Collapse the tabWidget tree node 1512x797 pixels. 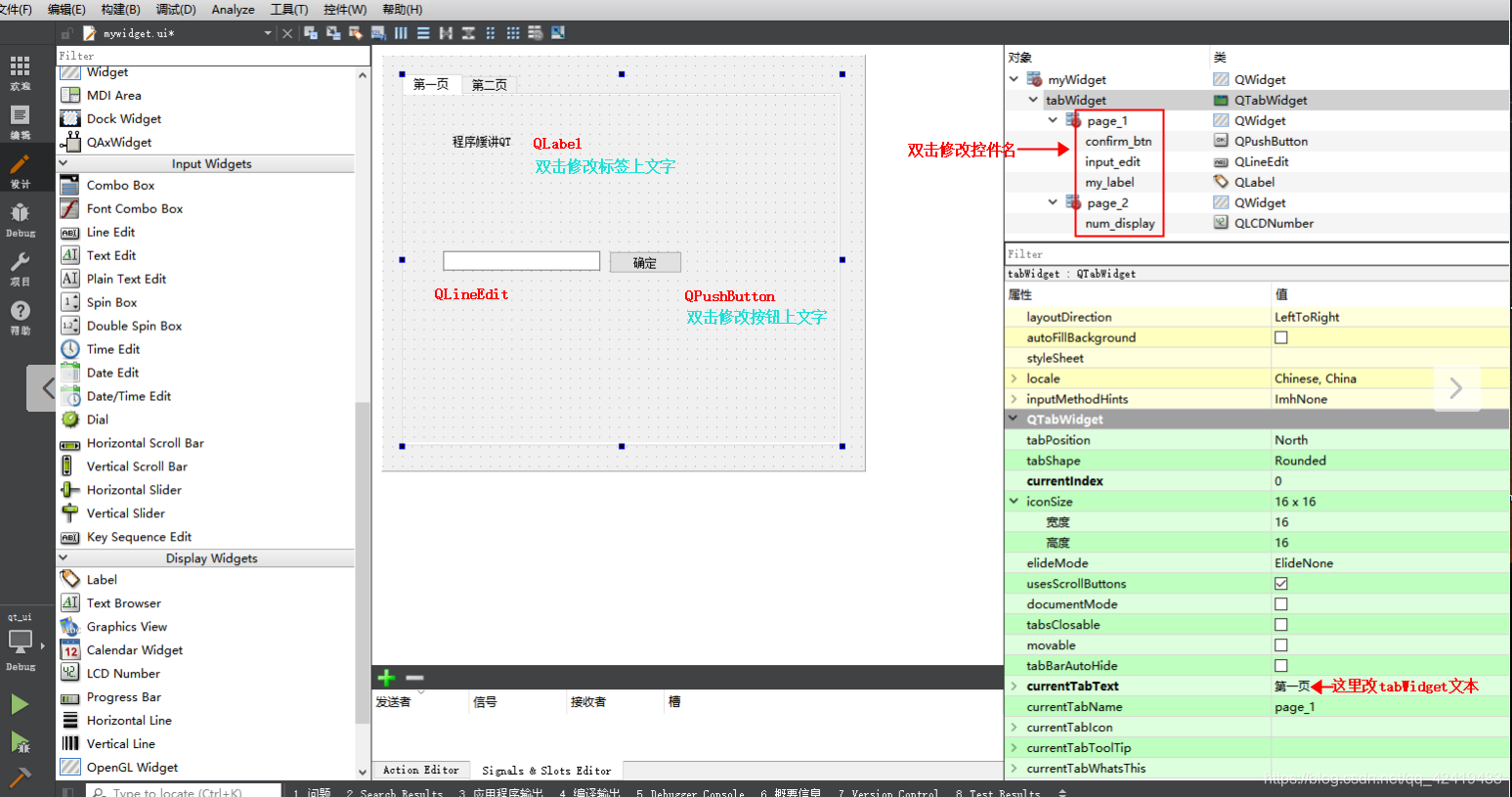coord(1033,100)
